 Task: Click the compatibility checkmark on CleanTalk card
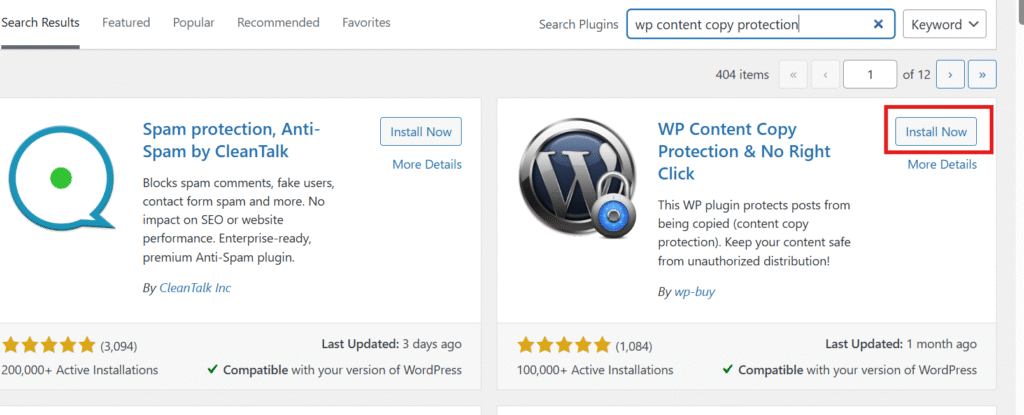[212, 369]
